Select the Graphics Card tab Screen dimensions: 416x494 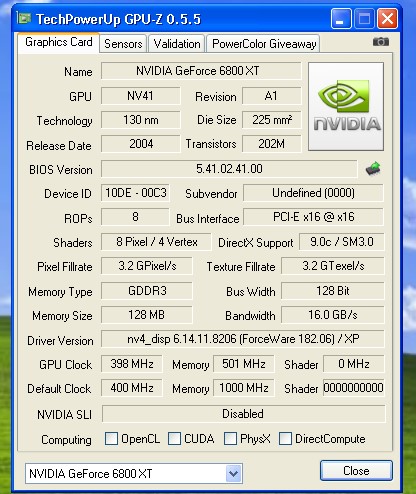[59, 42]
